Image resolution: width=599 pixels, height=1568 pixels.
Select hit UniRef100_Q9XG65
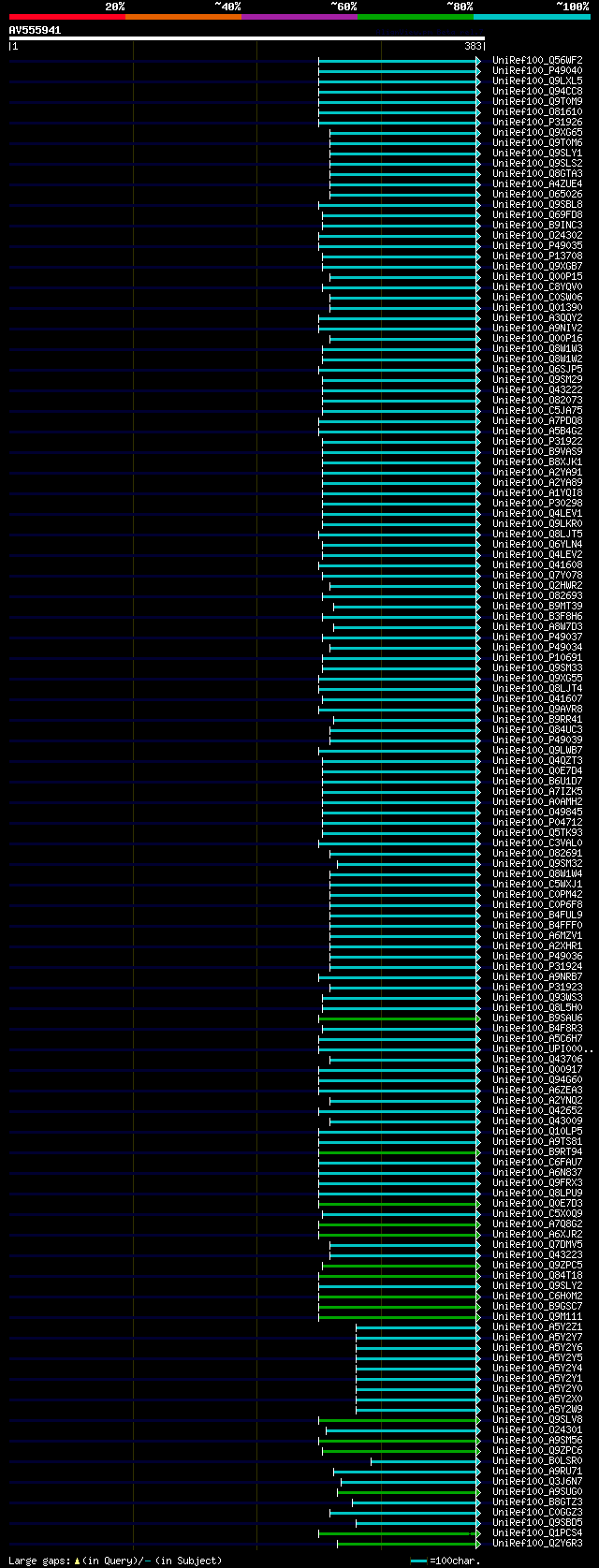[x=537, y=132]
